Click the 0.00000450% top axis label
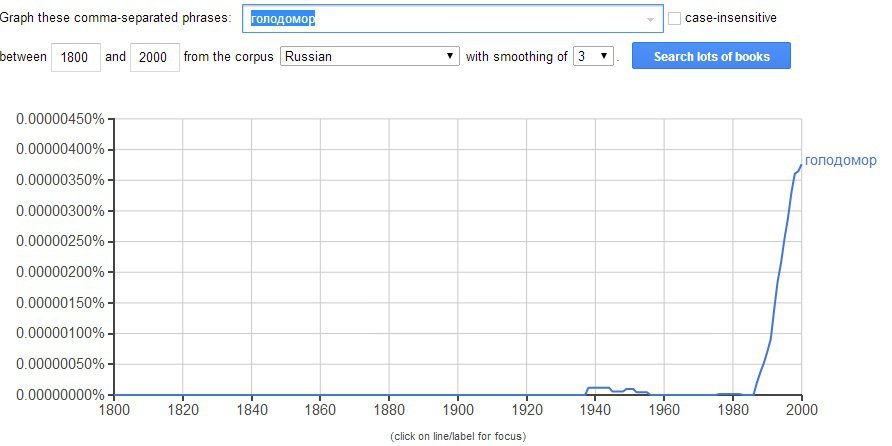892x446 pixels. 60,119
